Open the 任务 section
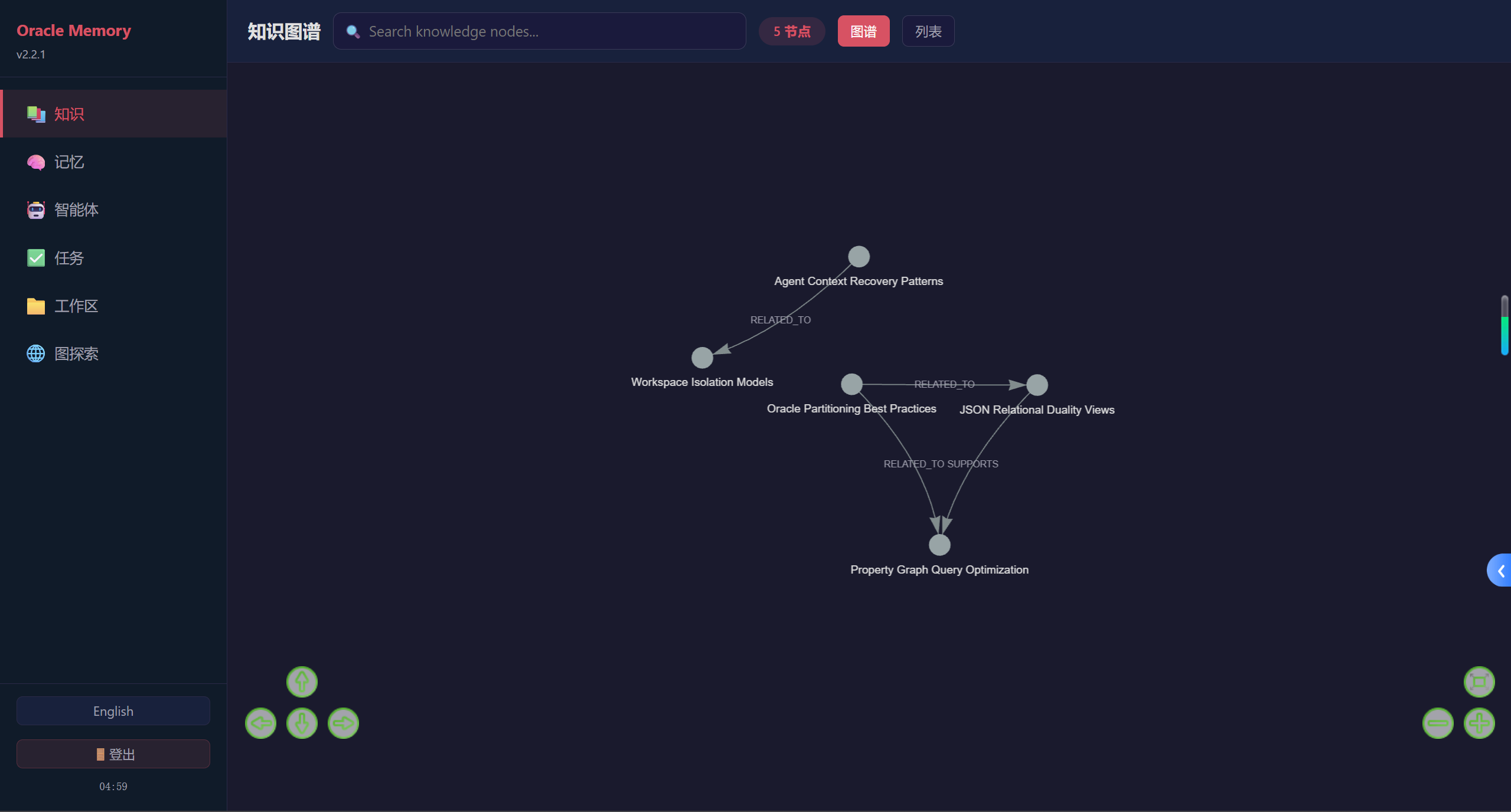Image resolution: width=1511 pixels, height=812 pixels. click(x=113, y=258)
